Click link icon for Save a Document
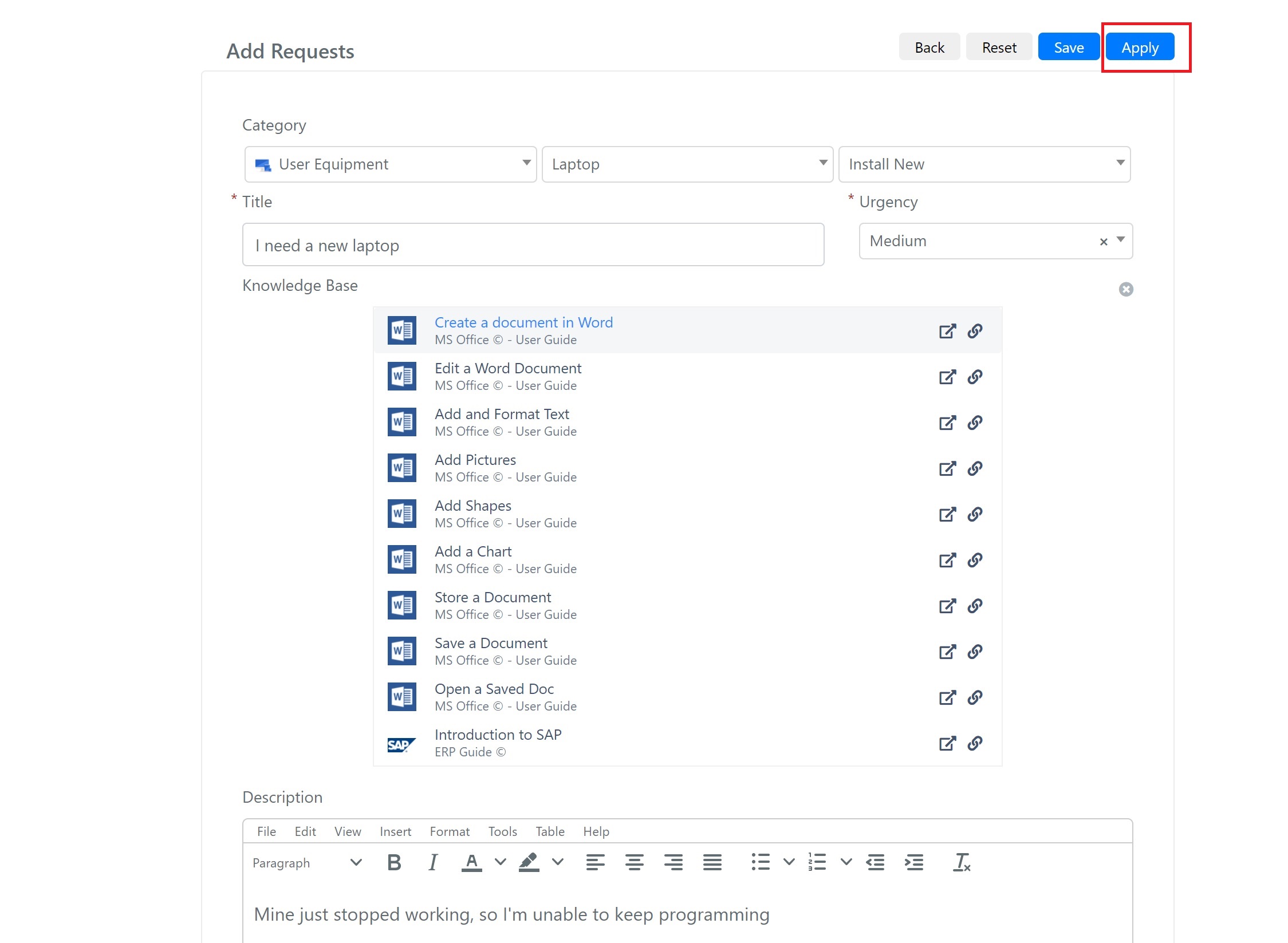 pyautogui.click(x=975, y=652)
